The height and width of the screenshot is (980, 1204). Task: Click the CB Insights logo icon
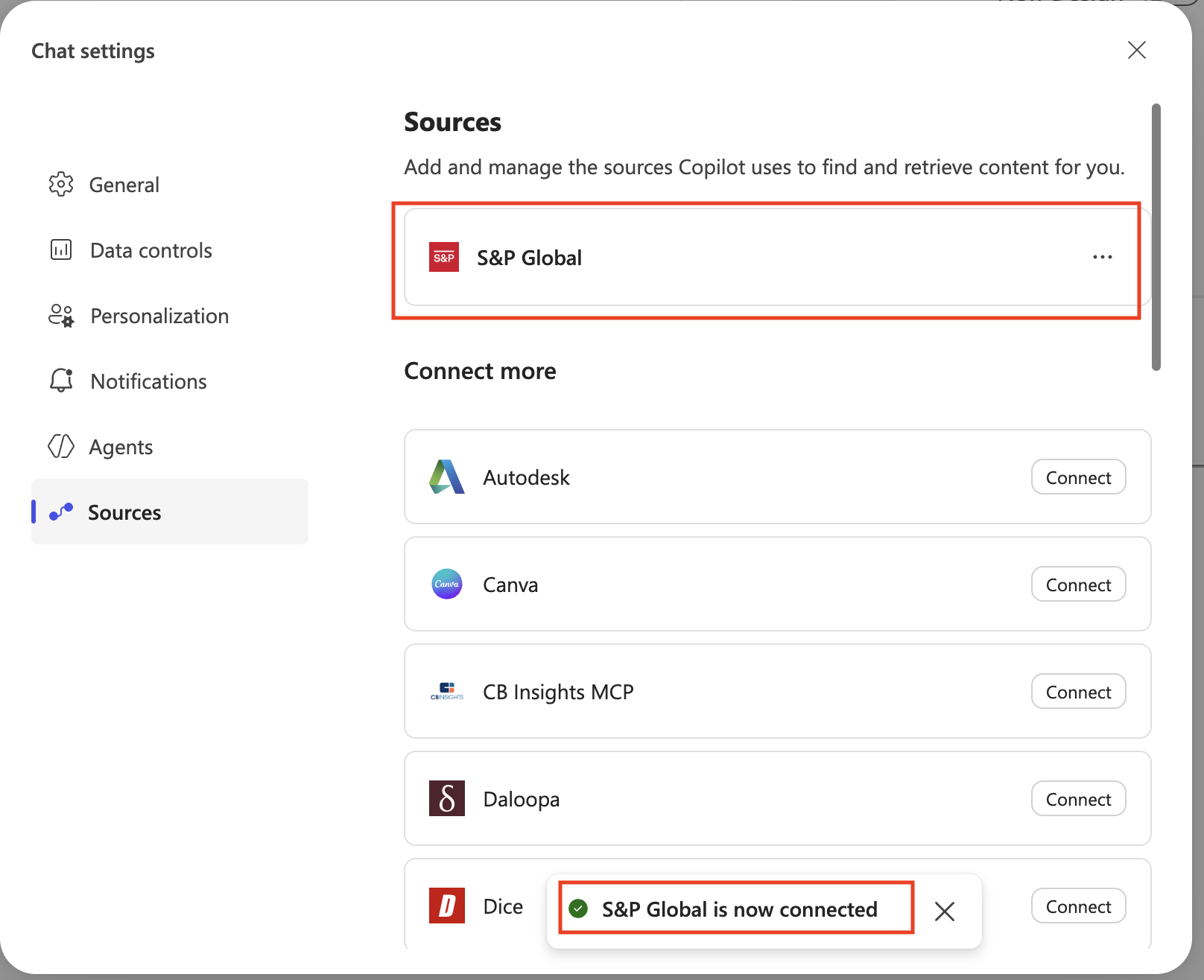pyautogui.click(x=447, y=691)
